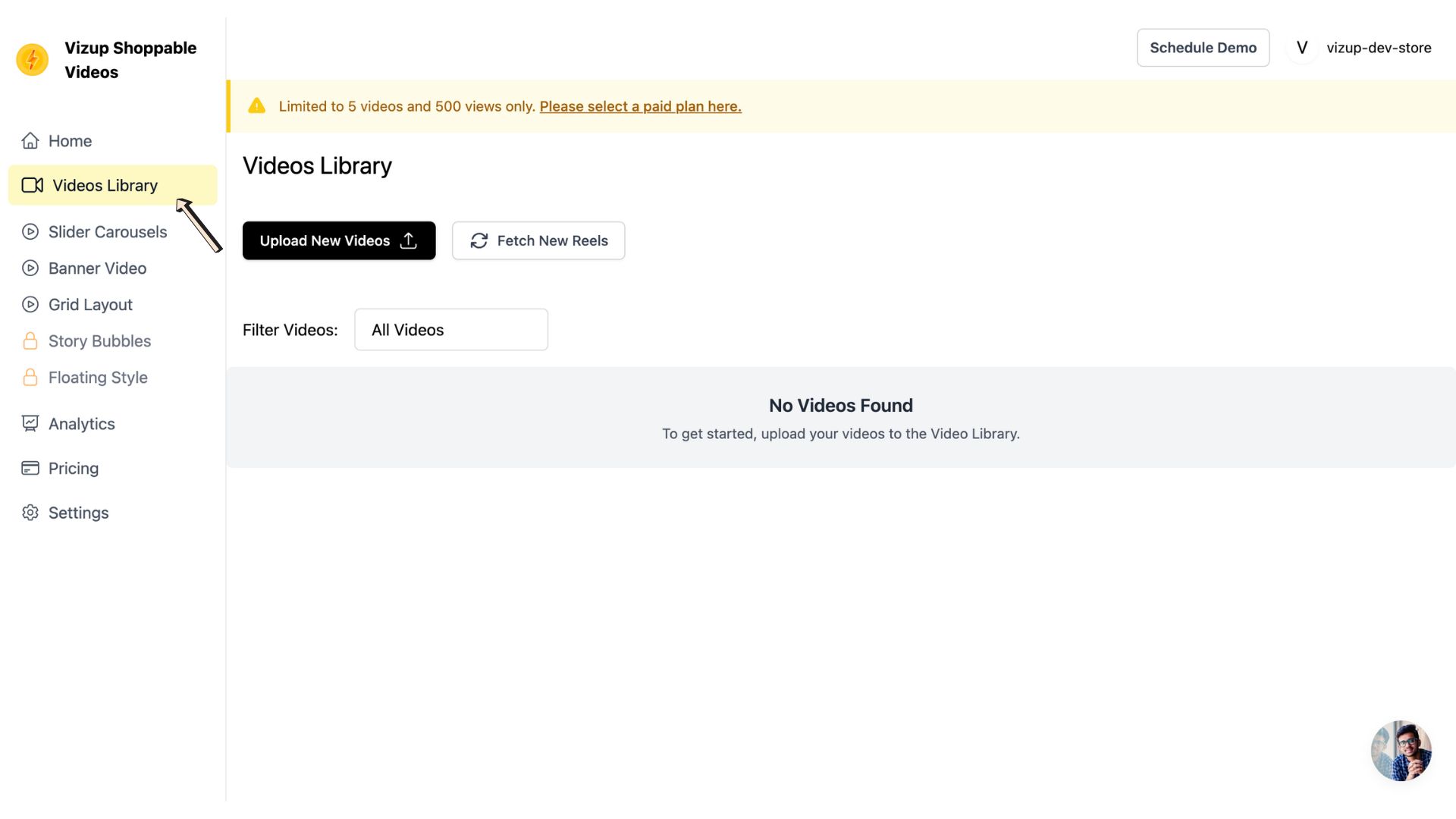Click the Slider Carousels play icon
This screenshot has height=819, width=1456.
tap(30, 231)
